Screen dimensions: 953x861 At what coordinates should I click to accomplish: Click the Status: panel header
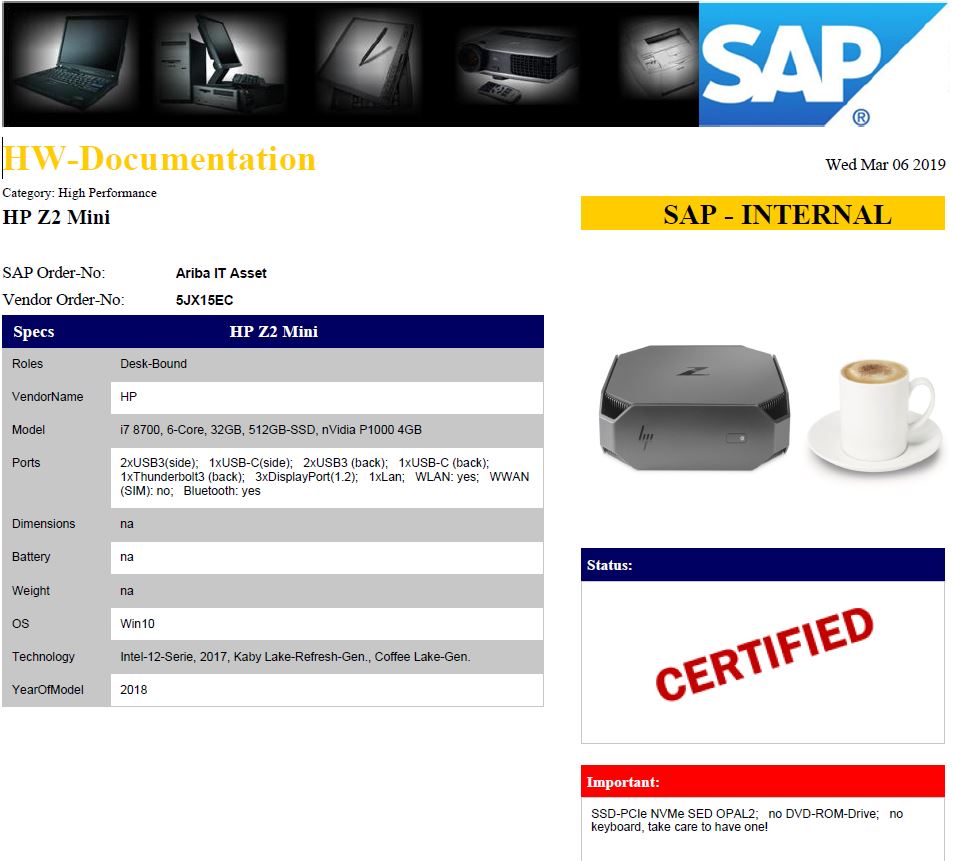[763, 564]
